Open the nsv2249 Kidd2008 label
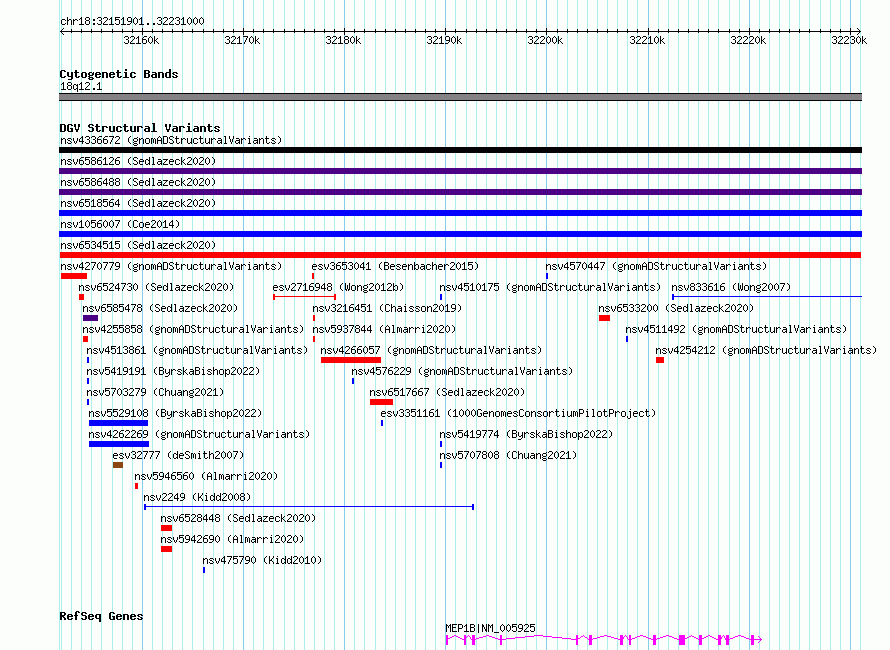This screenshot has height=650, width=890. tap(197, 497)
